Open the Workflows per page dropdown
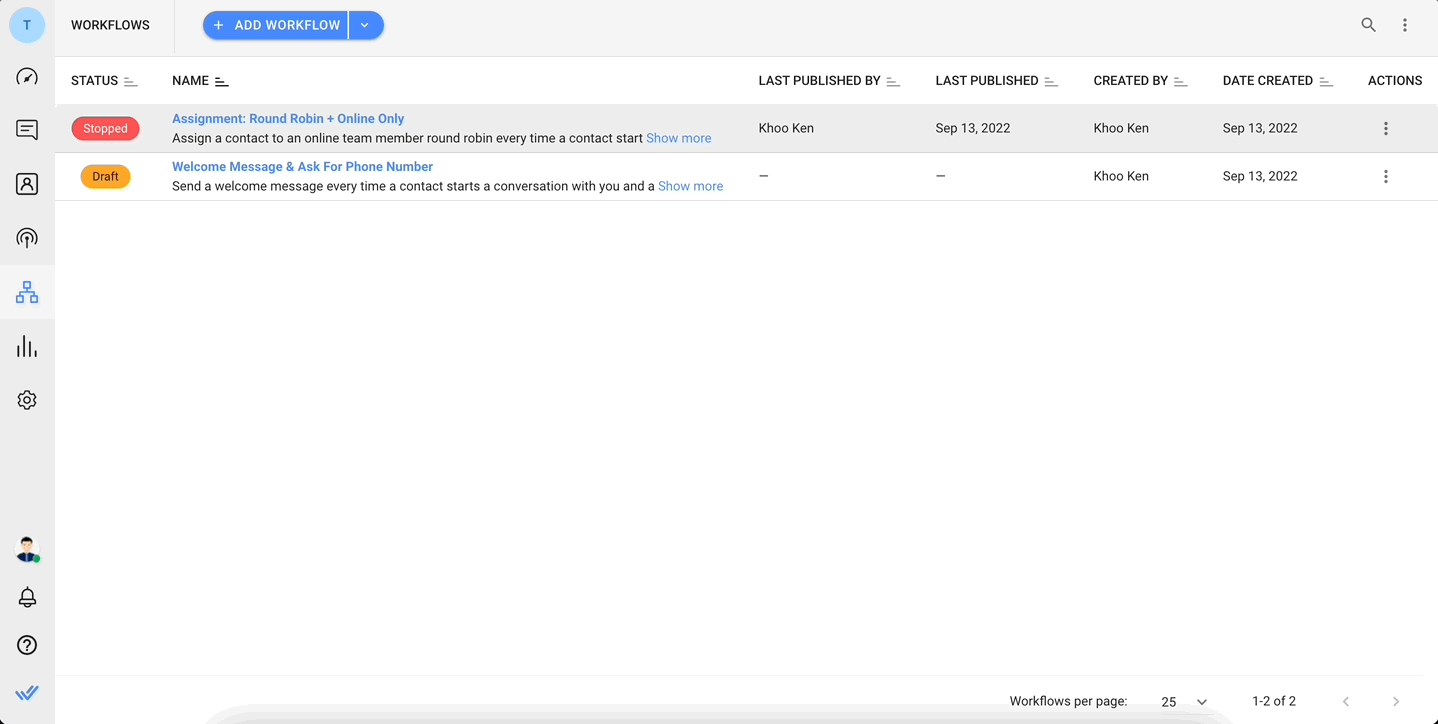Viewport: 1438px width, 724px height. point(1185,702)
